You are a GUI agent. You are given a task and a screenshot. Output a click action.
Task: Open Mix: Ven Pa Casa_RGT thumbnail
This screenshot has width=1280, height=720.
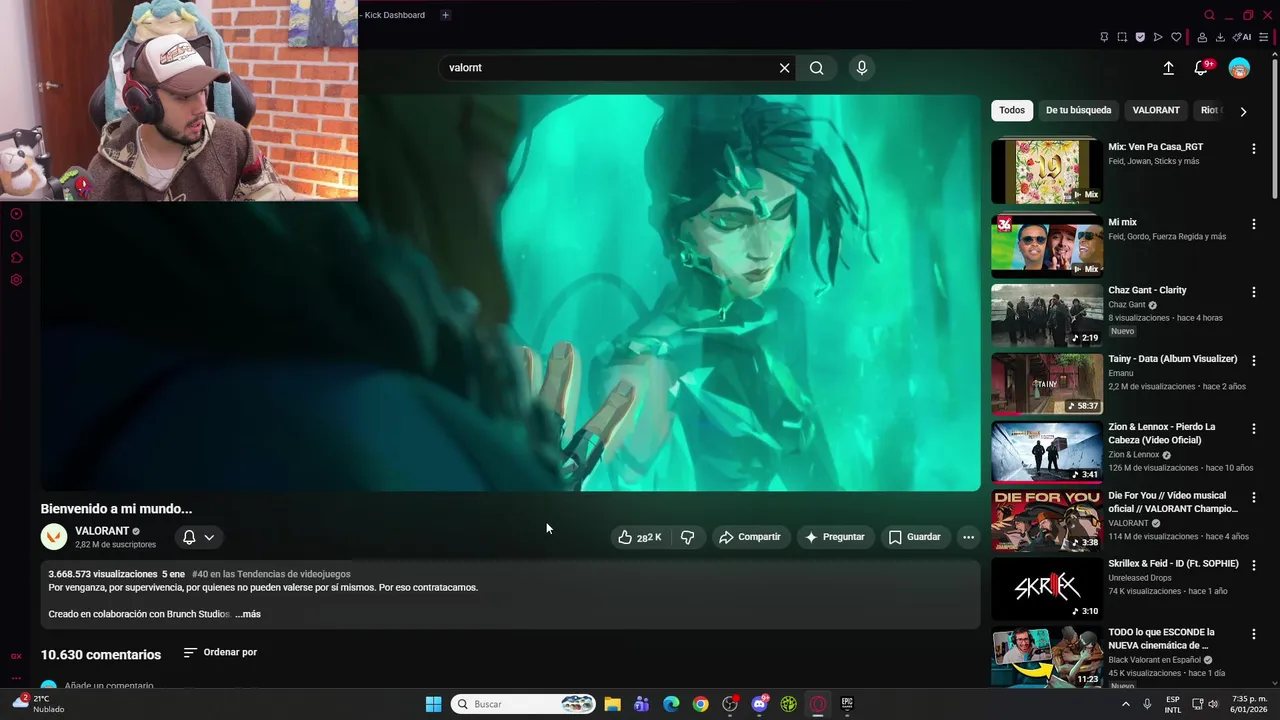(x=1047, y=172)
